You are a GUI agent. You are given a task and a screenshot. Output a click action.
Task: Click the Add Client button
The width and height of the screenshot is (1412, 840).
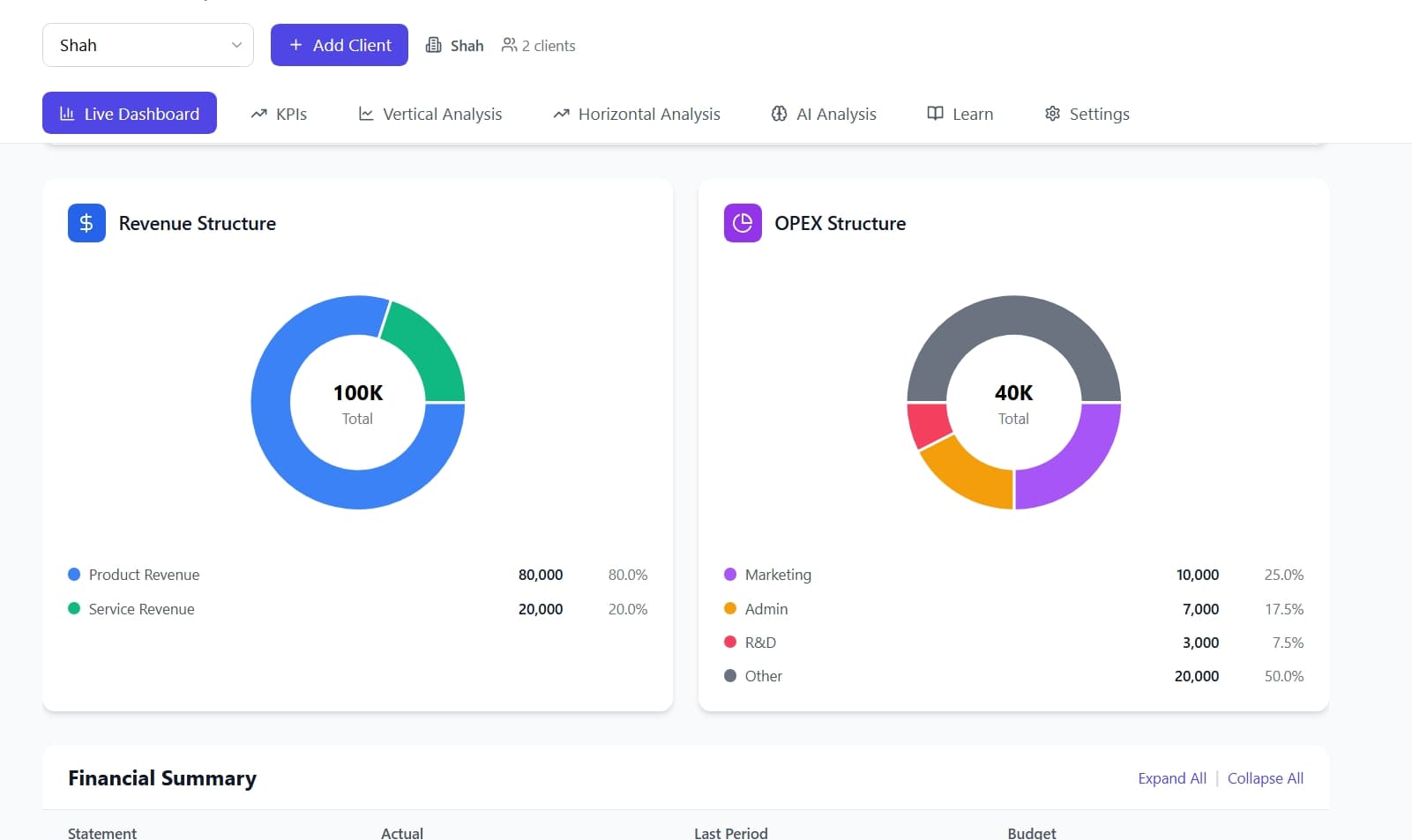340,45
